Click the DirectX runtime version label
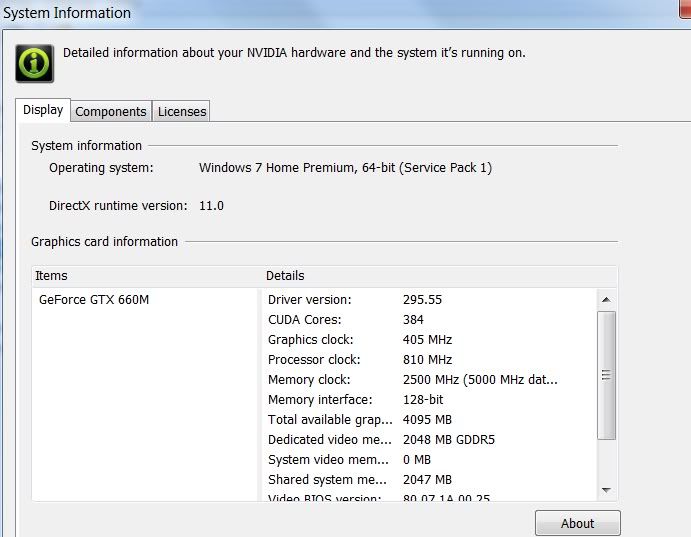This screenshot has width=691, height=537. coord(118,206)
